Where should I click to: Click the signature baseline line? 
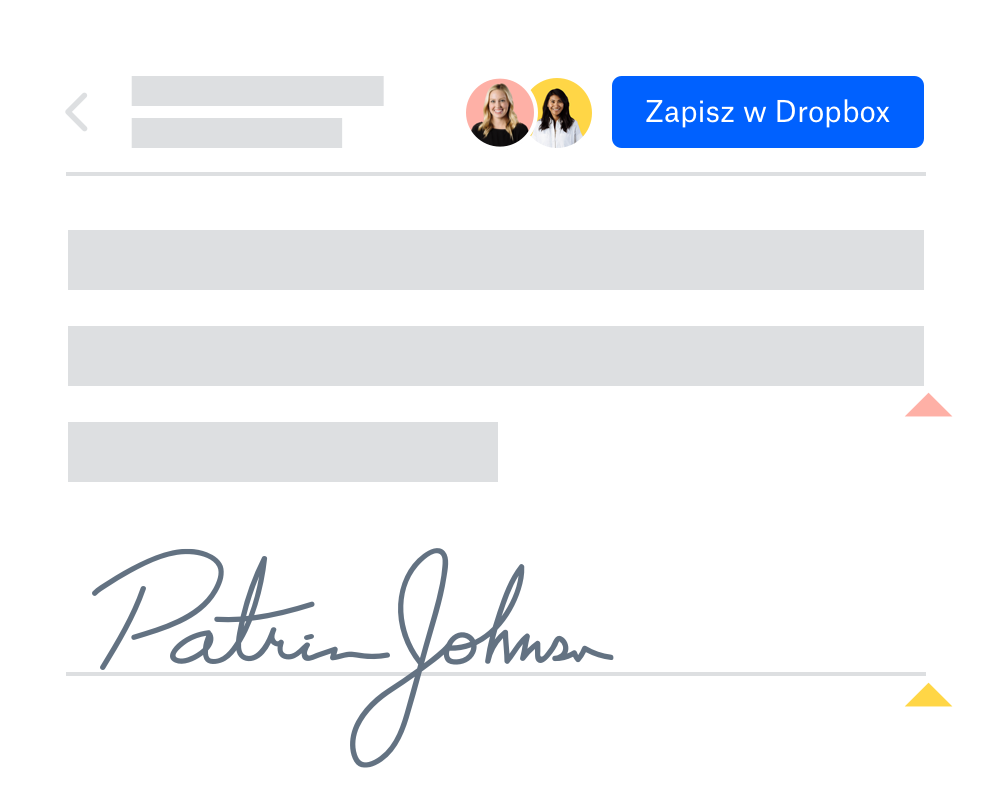tap(496, 674)
